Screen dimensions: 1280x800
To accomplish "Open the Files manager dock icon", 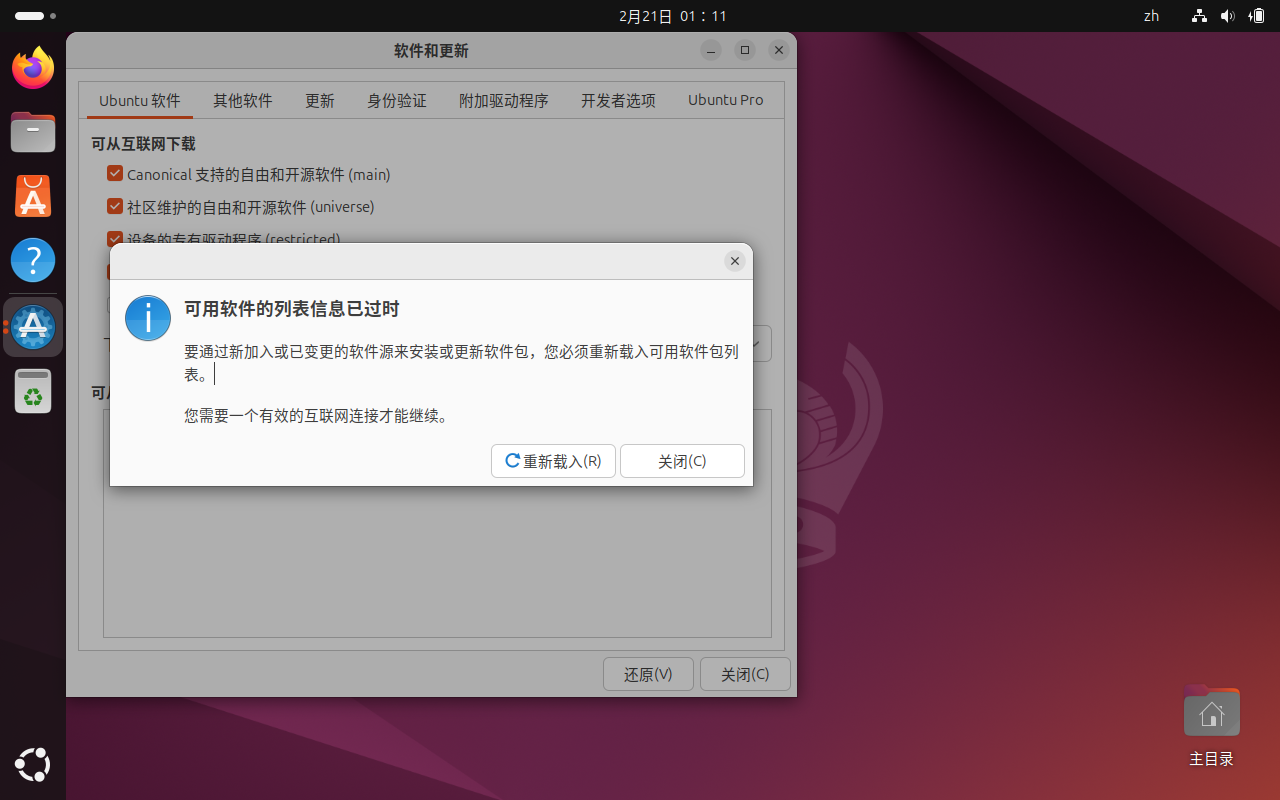I will (33, 132).
